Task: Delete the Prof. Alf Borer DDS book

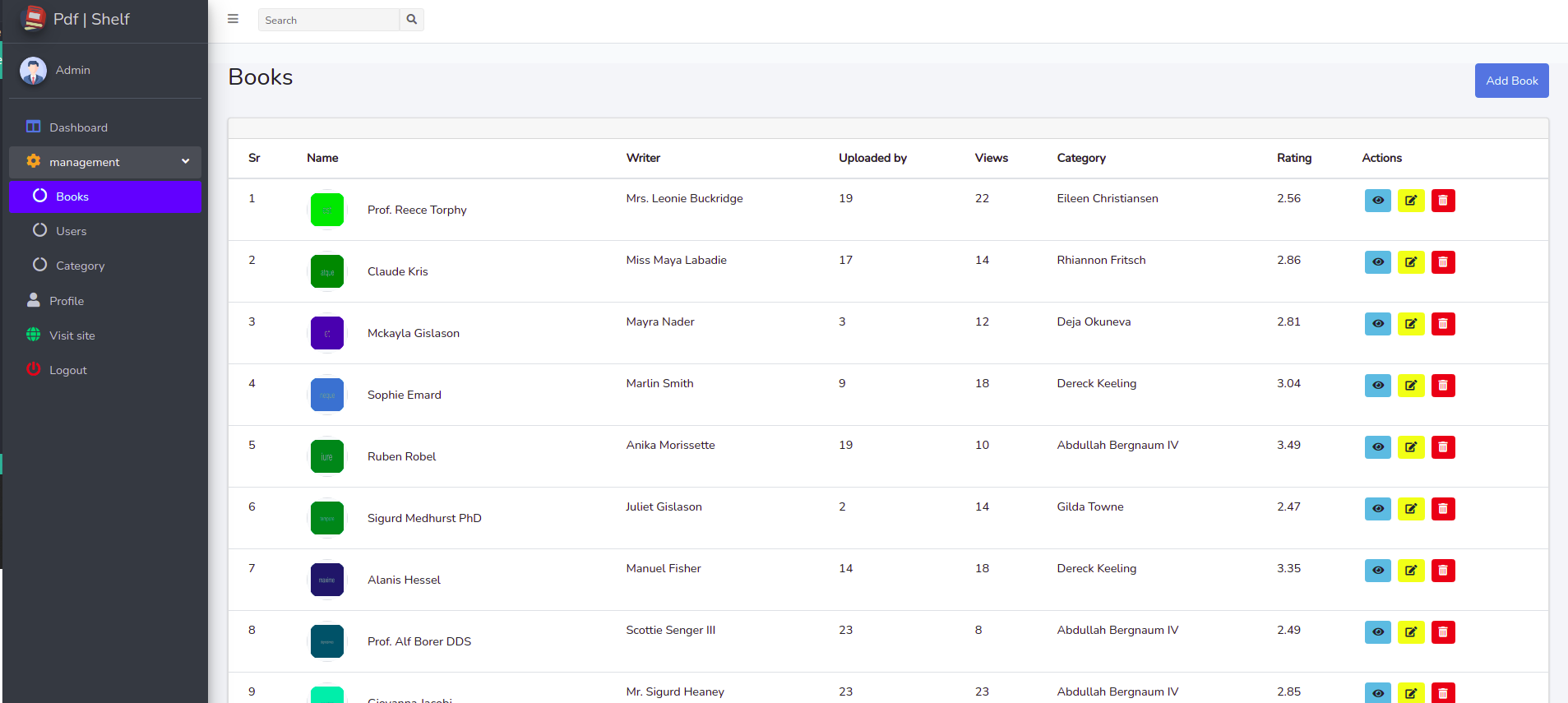Action: [x=1443, y=632]
